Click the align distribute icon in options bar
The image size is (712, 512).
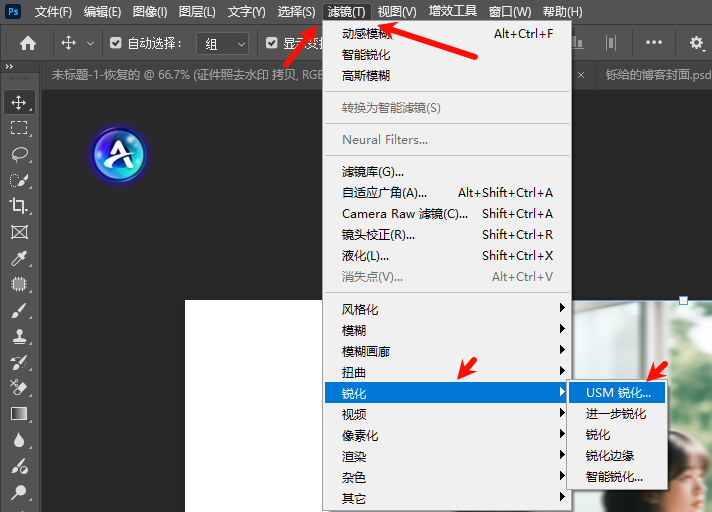pyautogui.click(x=611, y=43)
